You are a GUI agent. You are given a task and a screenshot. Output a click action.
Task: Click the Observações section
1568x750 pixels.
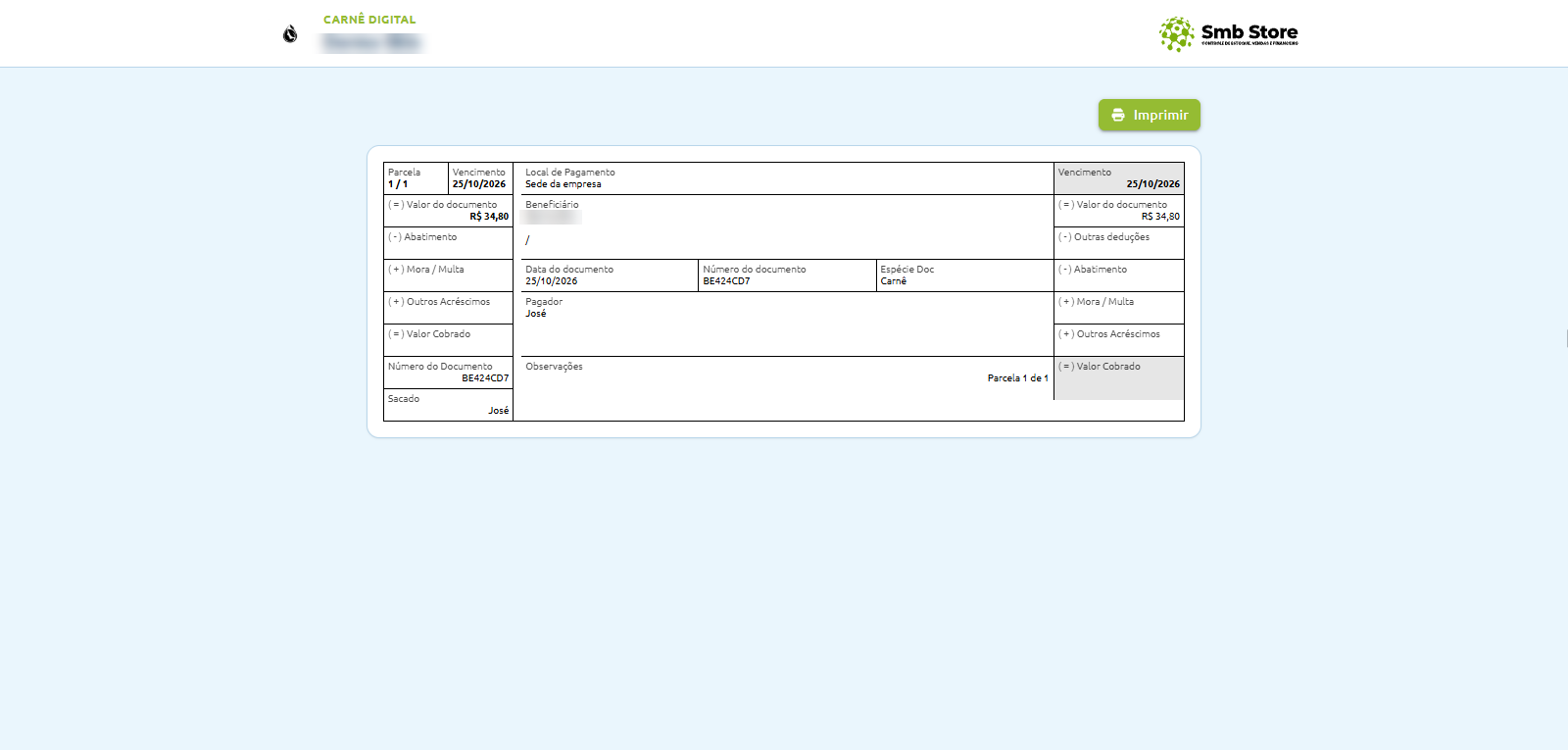pos(787,388)
